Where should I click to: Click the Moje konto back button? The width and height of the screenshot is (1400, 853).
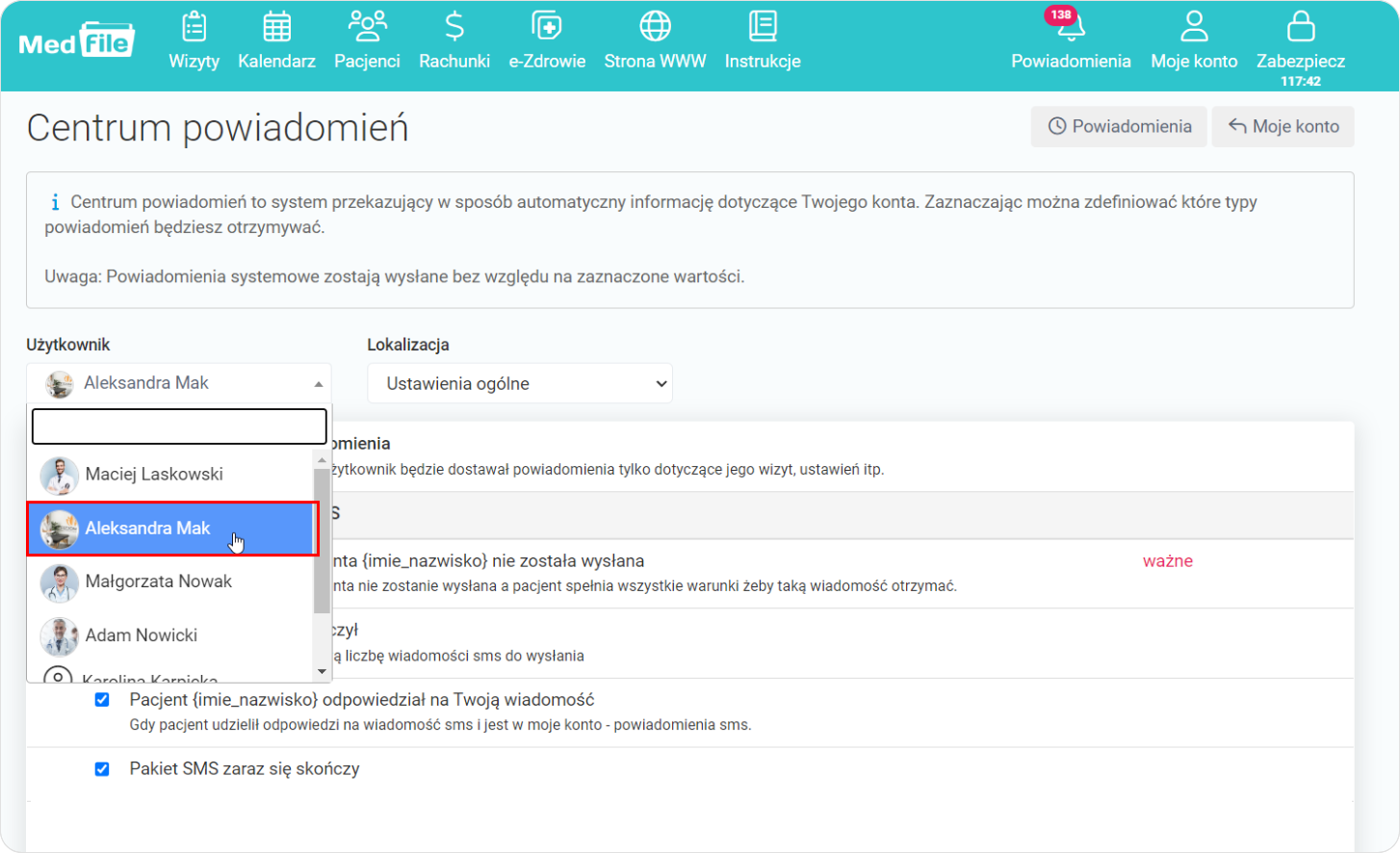tap(1283, 127)
